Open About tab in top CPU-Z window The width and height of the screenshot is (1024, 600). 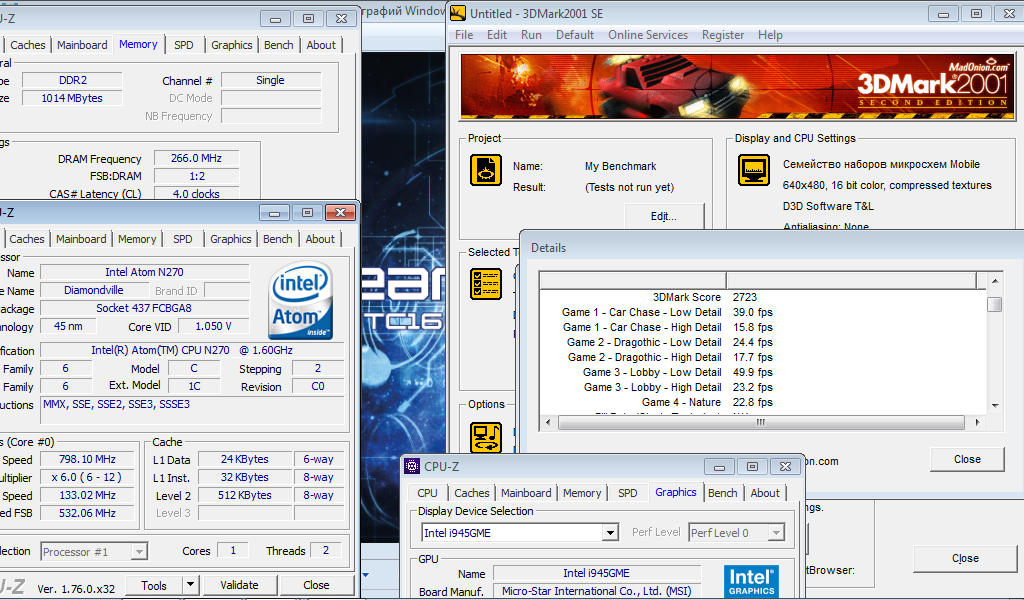point(321,45)
